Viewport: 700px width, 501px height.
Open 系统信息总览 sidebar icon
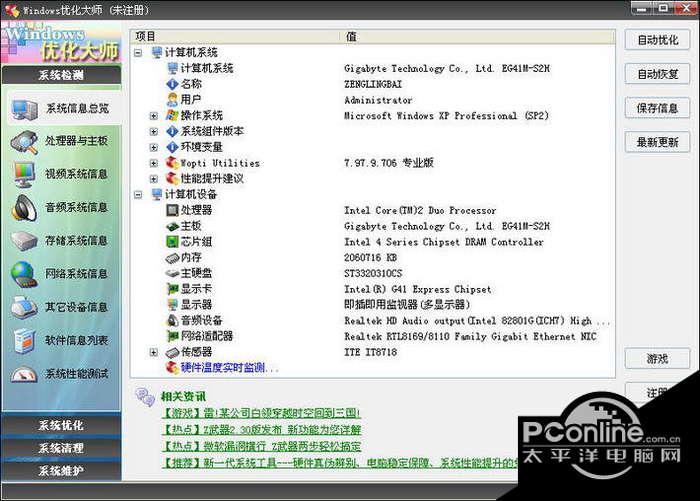click(x=24, y=110)
